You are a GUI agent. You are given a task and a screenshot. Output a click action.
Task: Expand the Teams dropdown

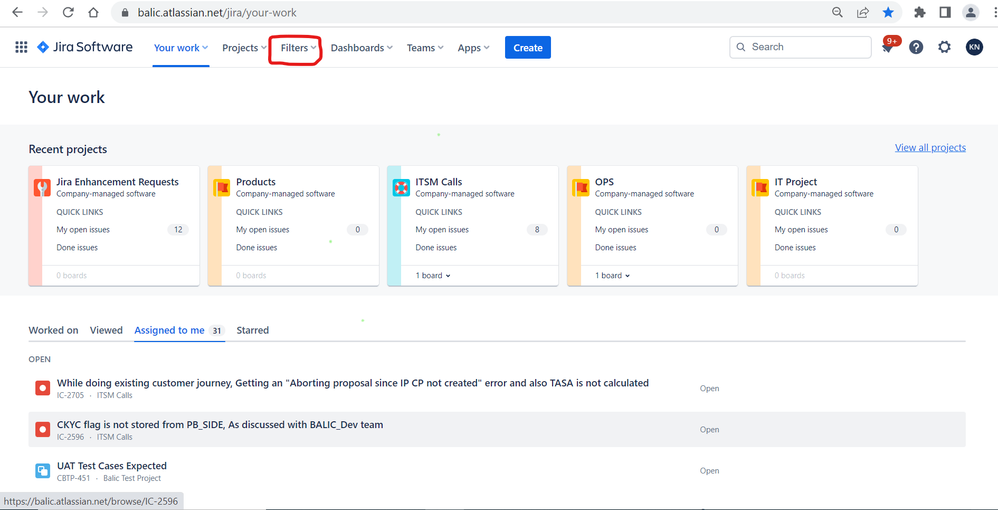coord(425,48)
